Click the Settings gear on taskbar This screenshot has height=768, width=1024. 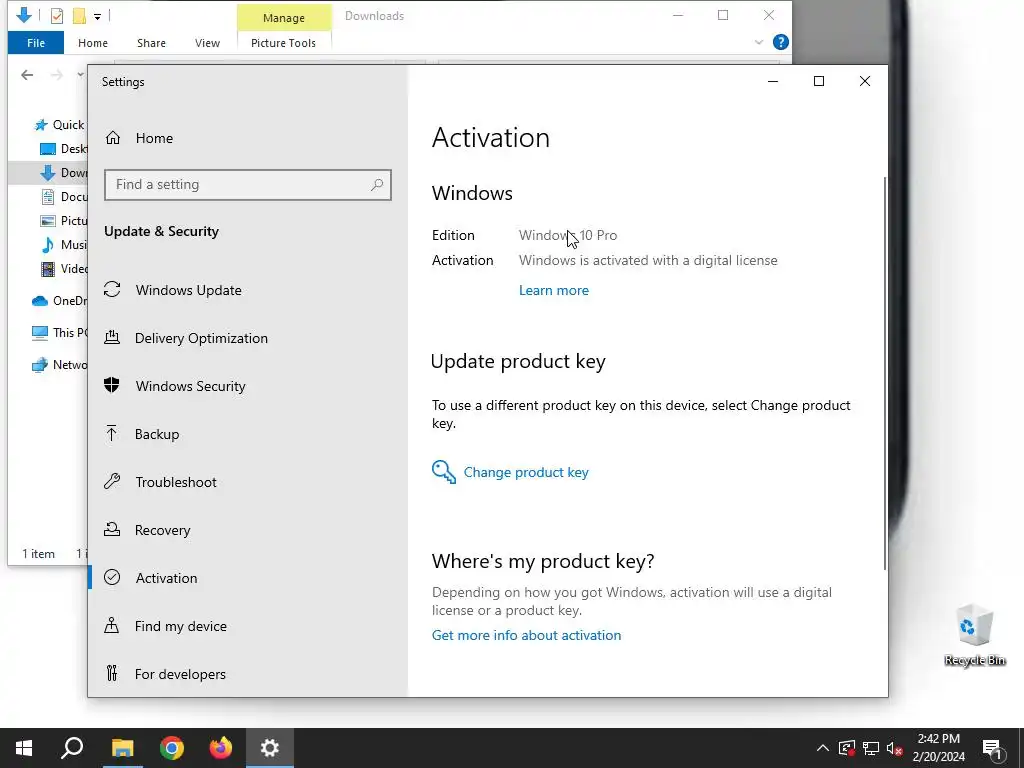coord(270,748)
